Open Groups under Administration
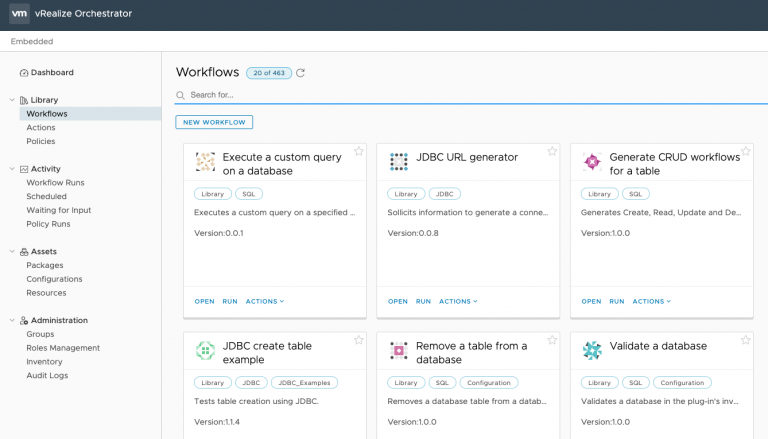768x439 pixels. (x=40, y=334)
